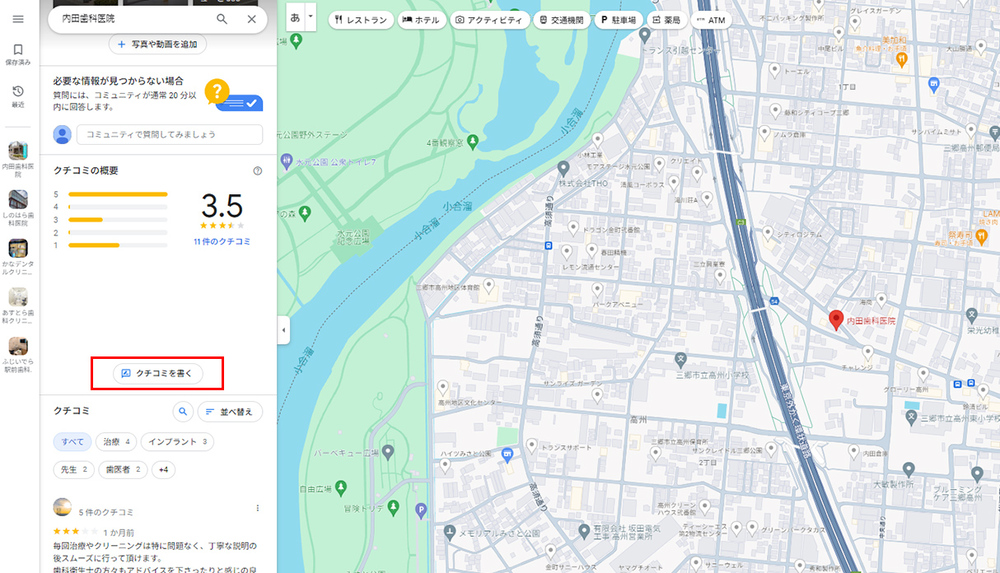This screenshot has height=573, width=1000.
Task: Open the hamburger menu icon
Action: 18,19
